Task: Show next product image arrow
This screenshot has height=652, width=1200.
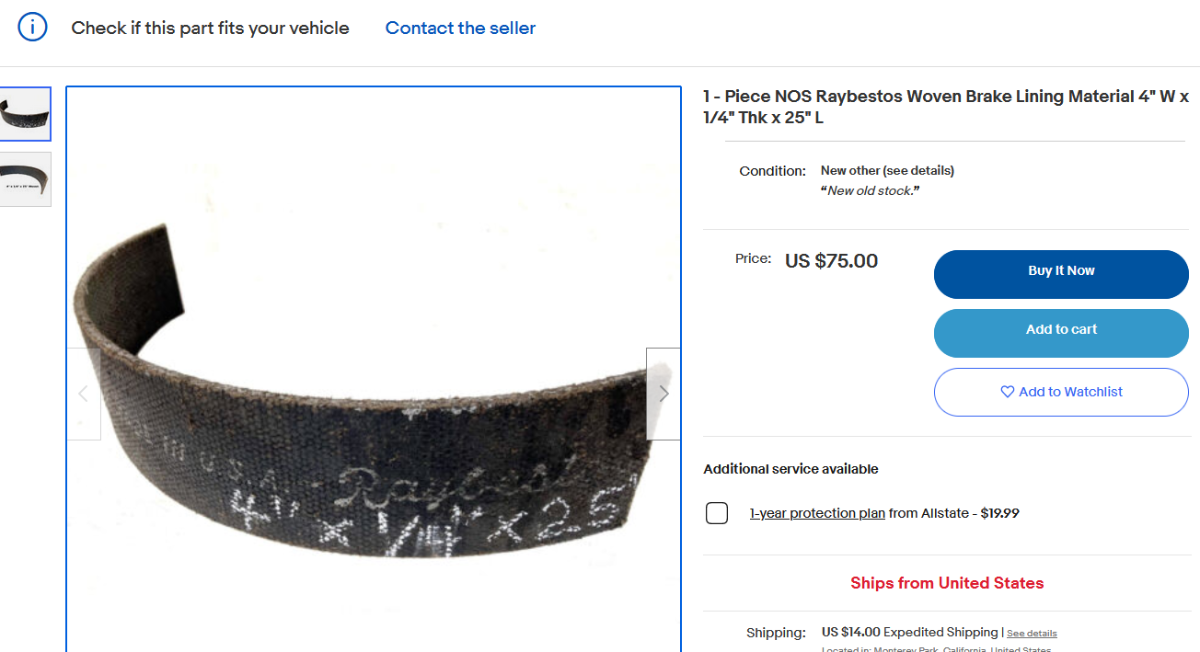Action: coord(663,393)
